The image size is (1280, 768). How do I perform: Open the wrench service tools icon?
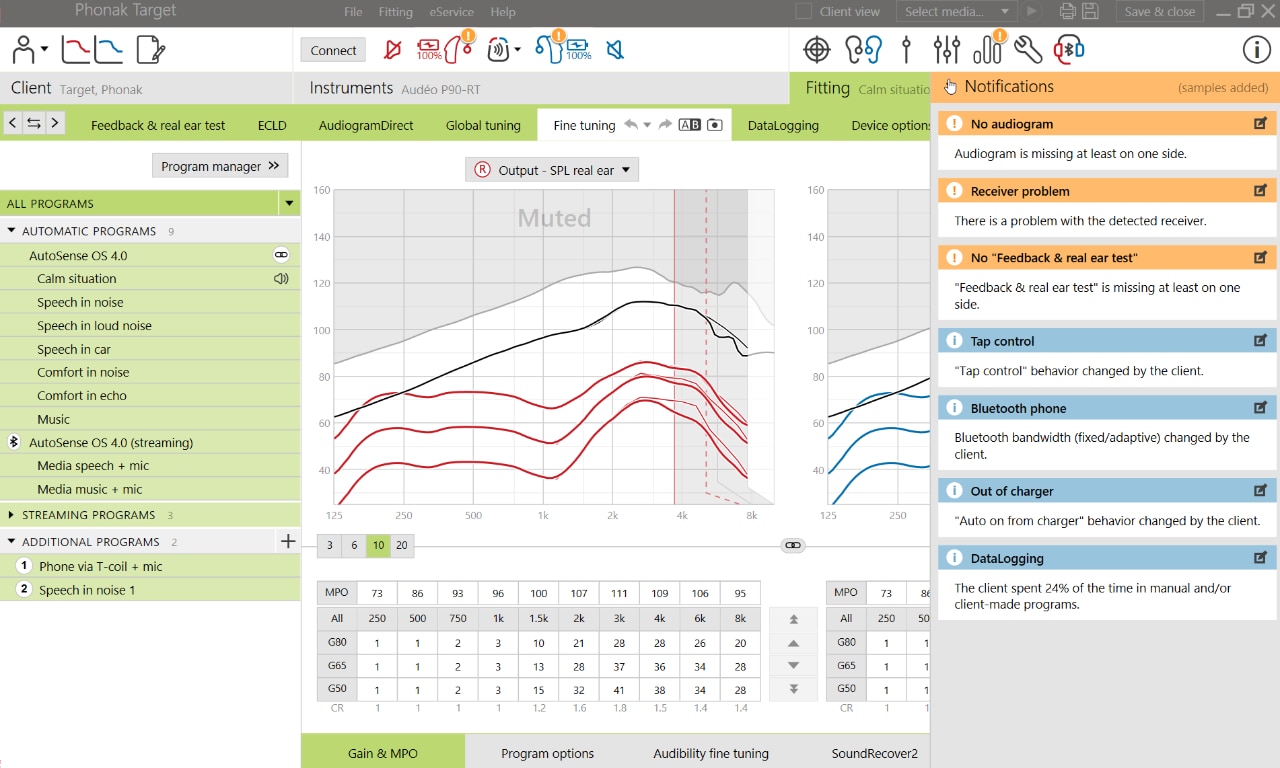point(1027,49)
